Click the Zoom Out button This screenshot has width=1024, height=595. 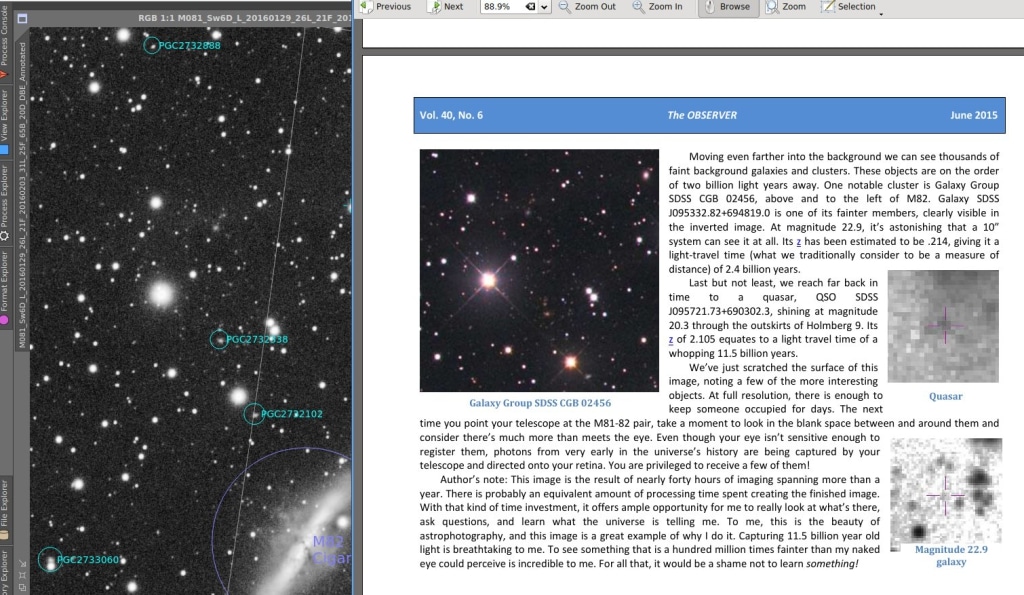587,7
